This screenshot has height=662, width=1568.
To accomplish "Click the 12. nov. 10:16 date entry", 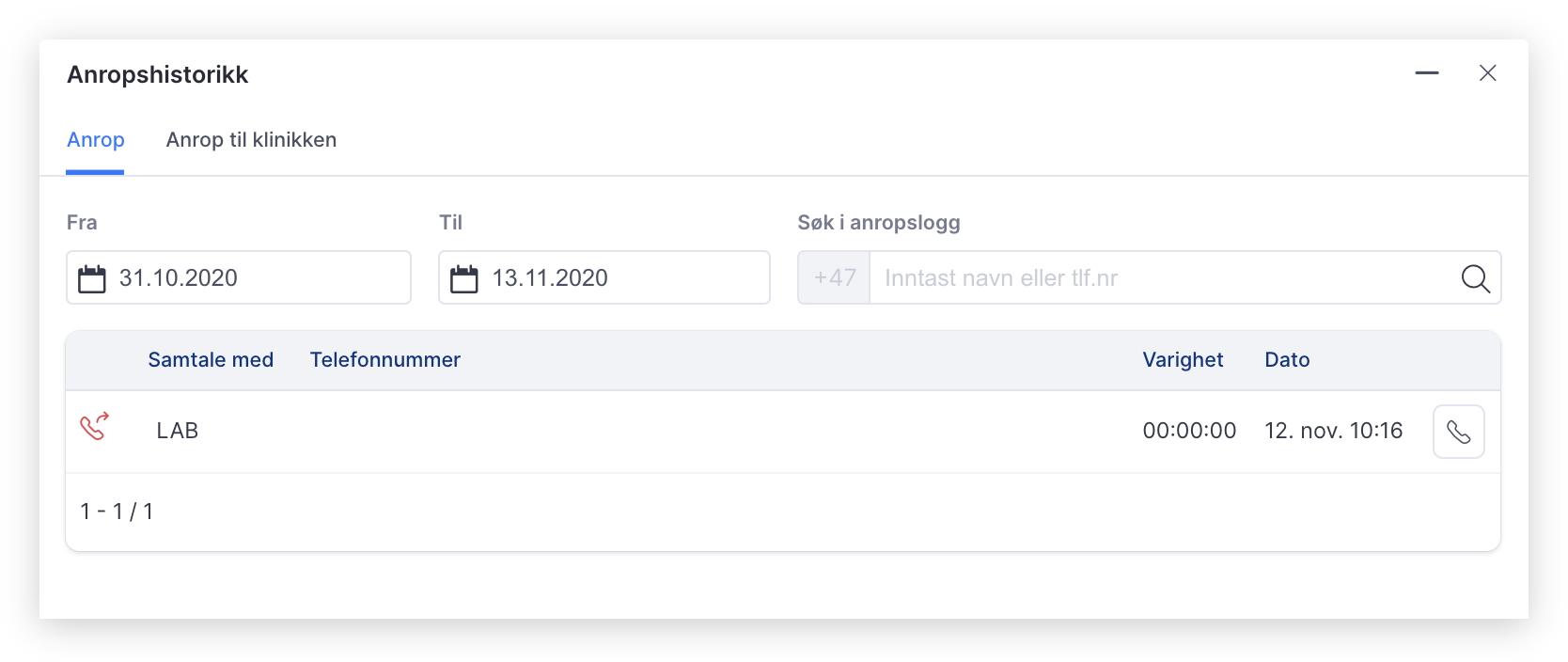I will pyautogui.click(x=1333, y=431).
